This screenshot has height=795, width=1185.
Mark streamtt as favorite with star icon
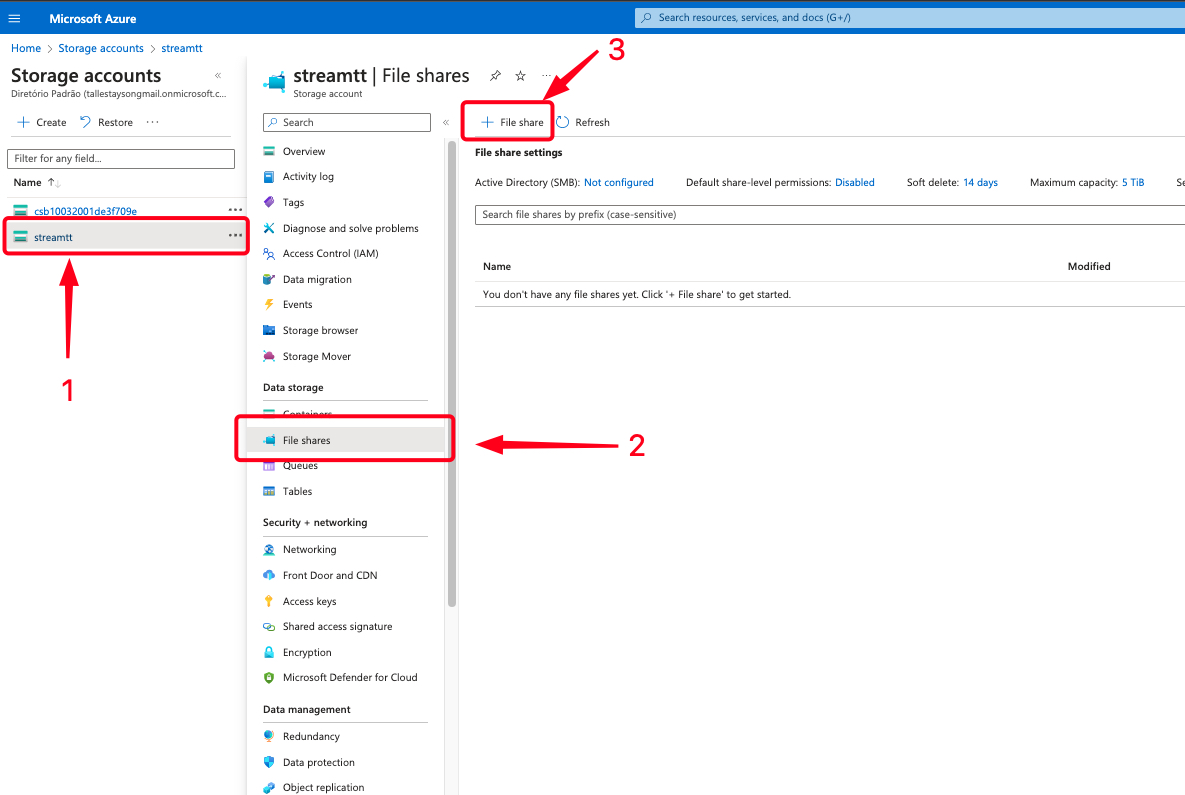520,76
